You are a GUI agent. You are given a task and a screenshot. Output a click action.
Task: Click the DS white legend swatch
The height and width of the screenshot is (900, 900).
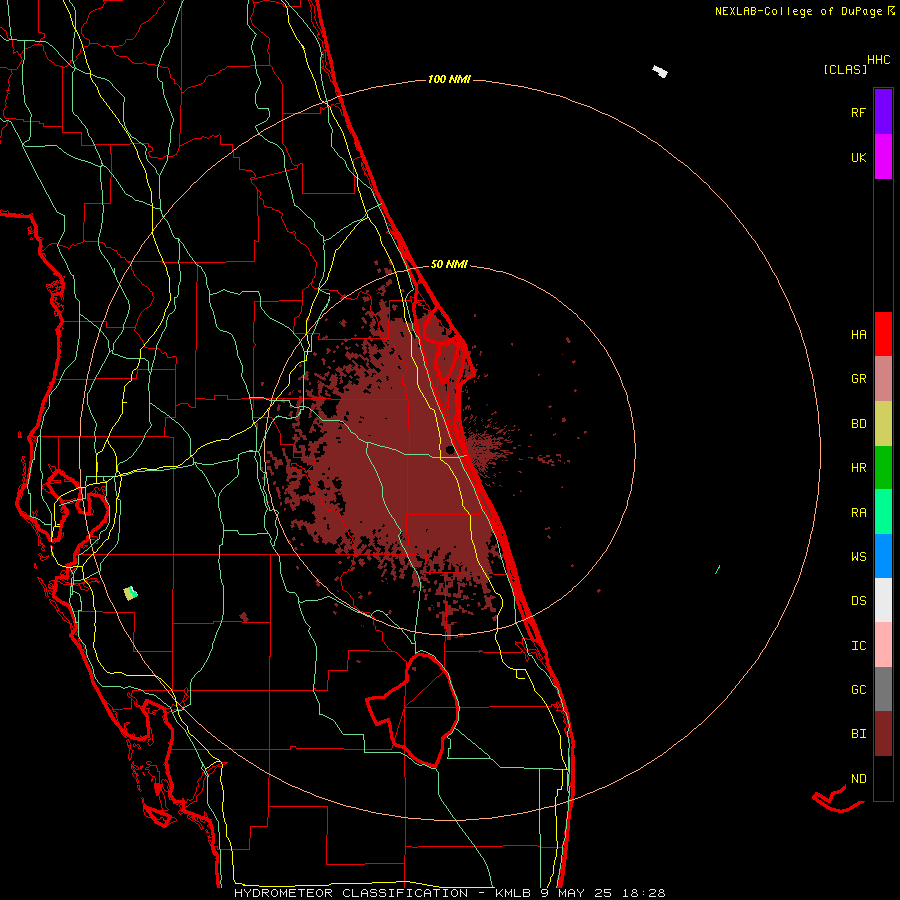pos(883,600)
